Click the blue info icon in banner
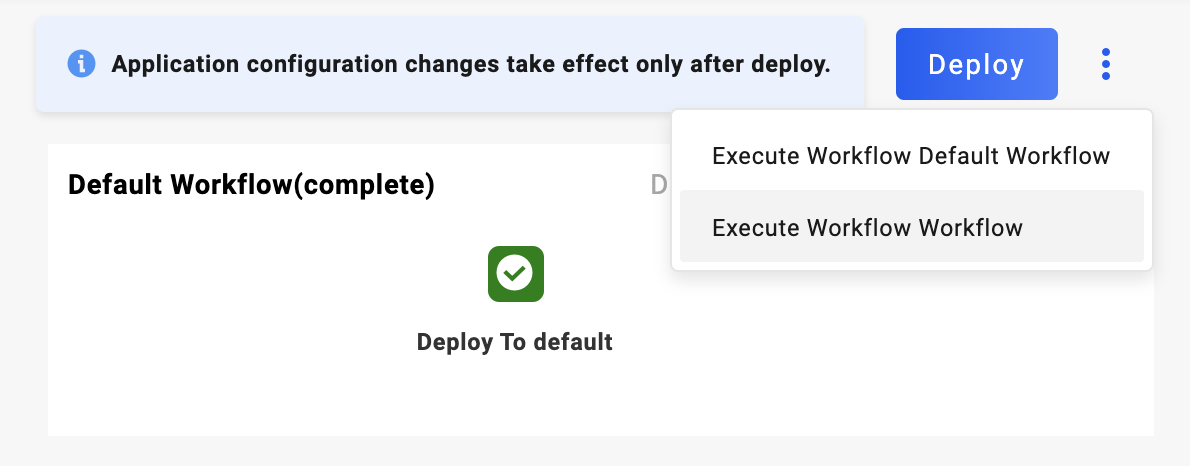This screenshot has width=1190, height=466. coord(81,65)
